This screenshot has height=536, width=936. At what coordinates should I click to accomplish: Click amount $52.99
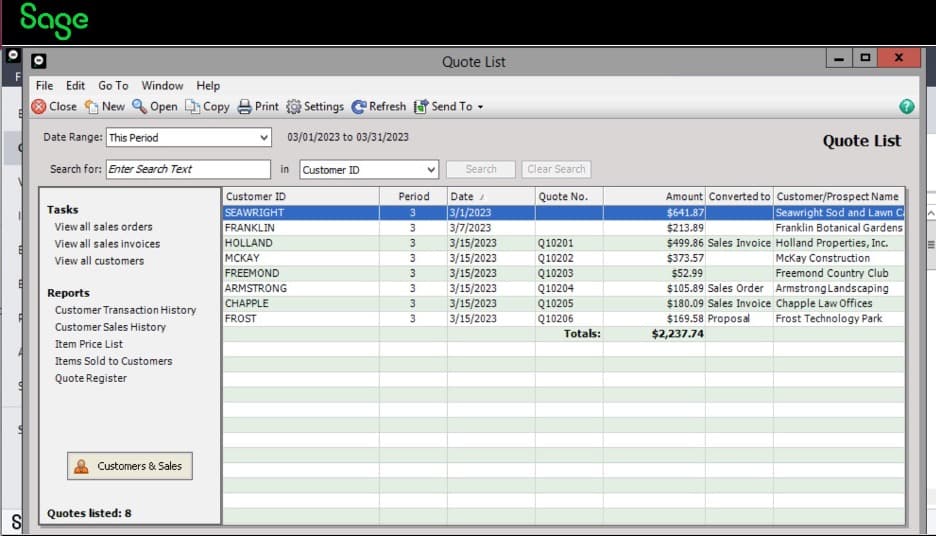coord(688,273)
